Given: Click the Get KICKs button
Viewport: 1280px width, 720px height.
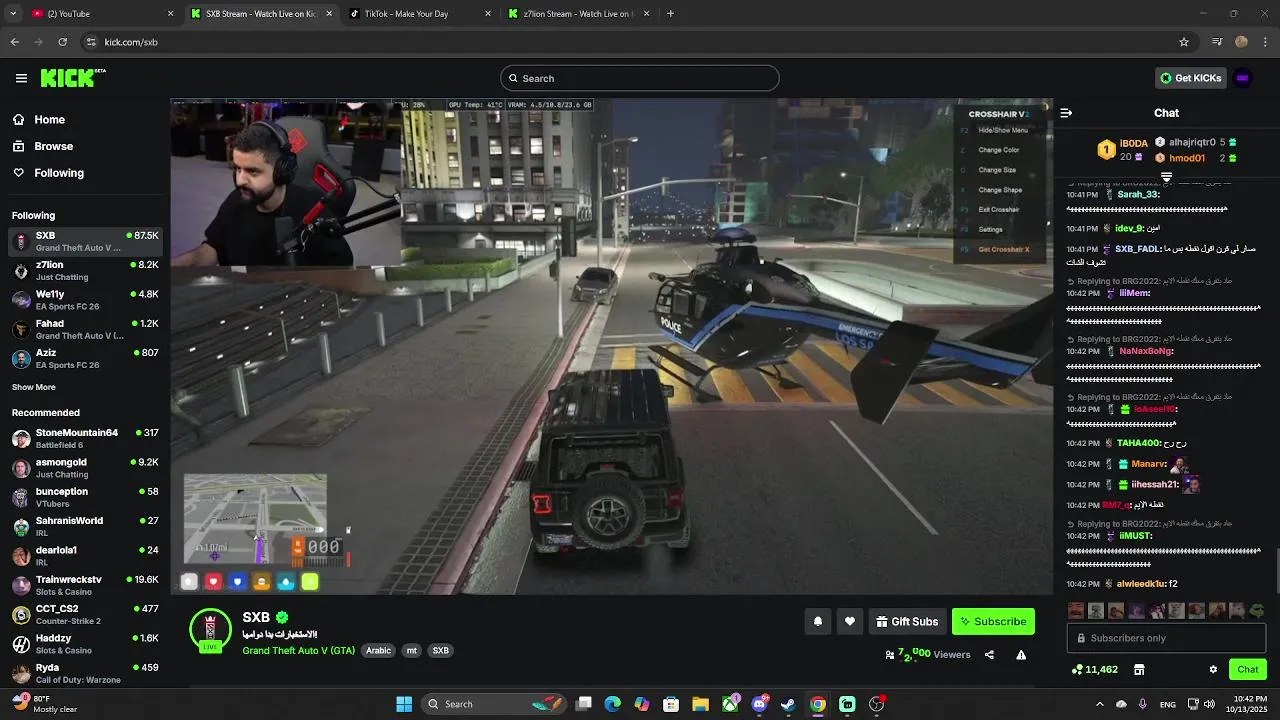Looking at the screenshot, I should 1190,78.
